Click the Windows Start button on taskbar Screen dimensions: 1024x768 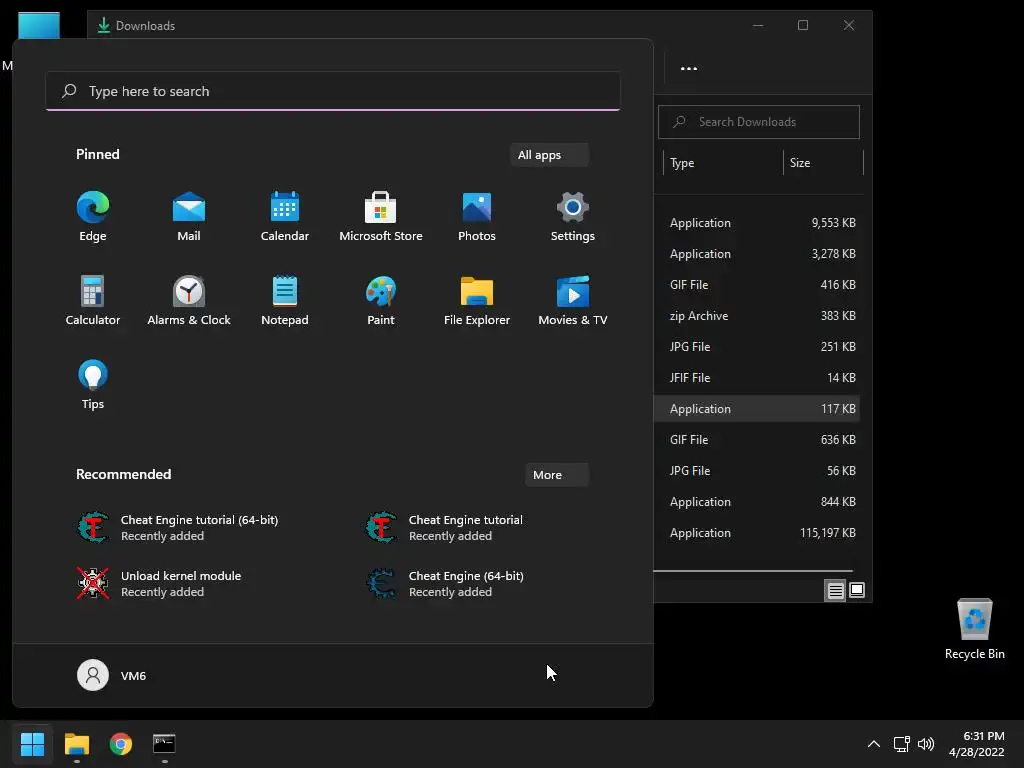(32, 744)
